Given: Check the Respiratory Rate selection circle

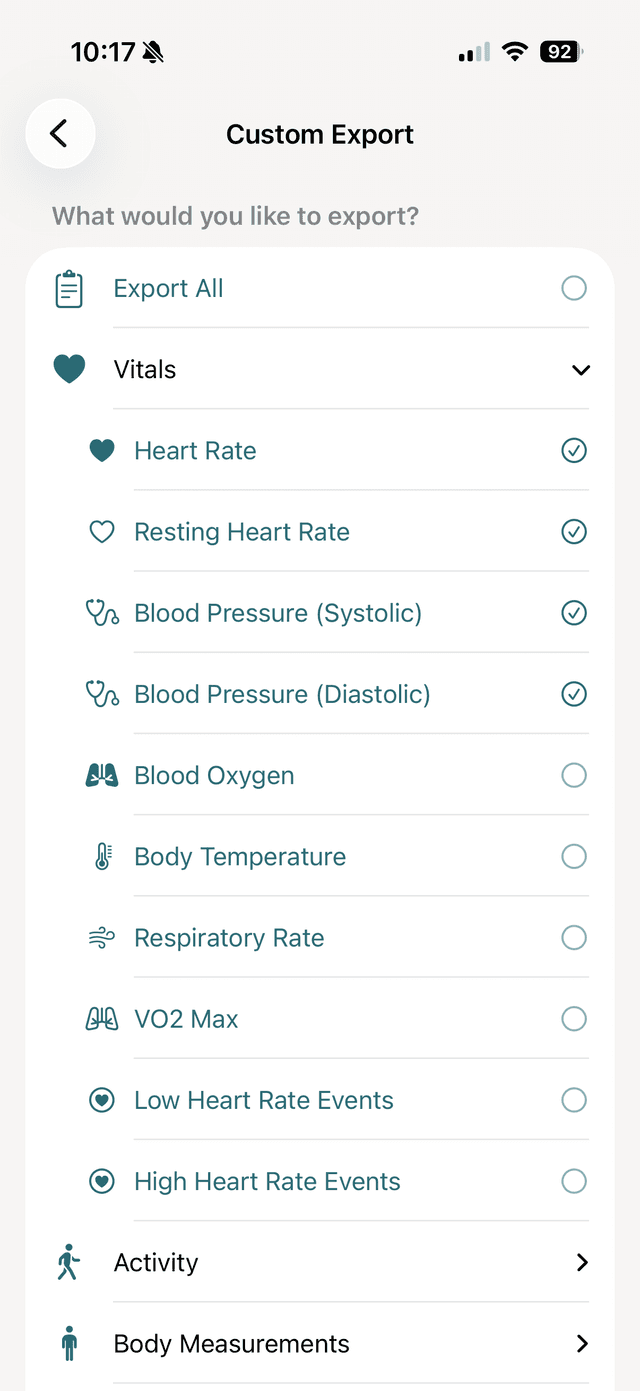Looking at the screenshot, I should (574, 937).
